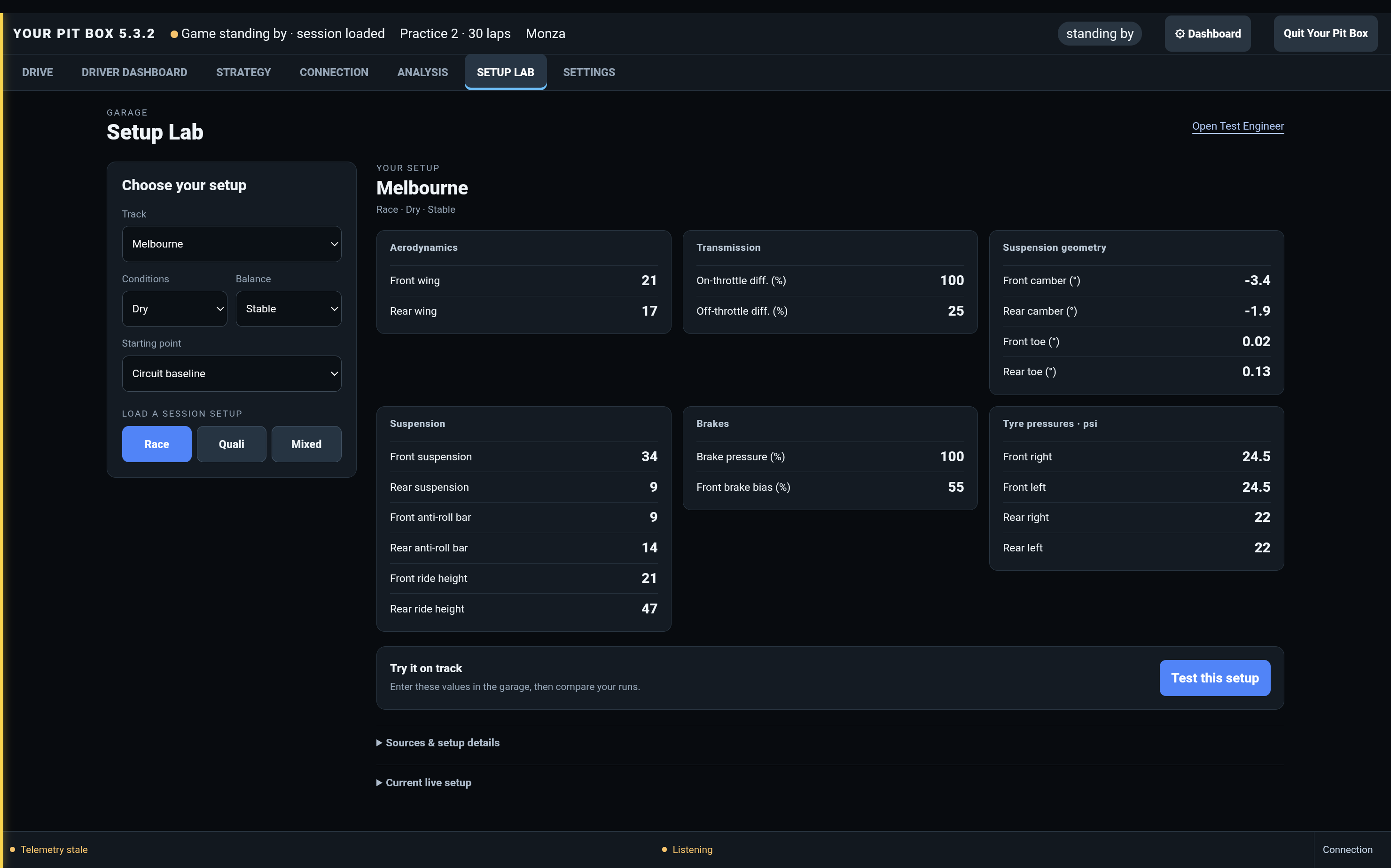The width and height of the screenshot is (1391, 868).
Task: Open the STRATEGY tab
Action: [243, 72]
